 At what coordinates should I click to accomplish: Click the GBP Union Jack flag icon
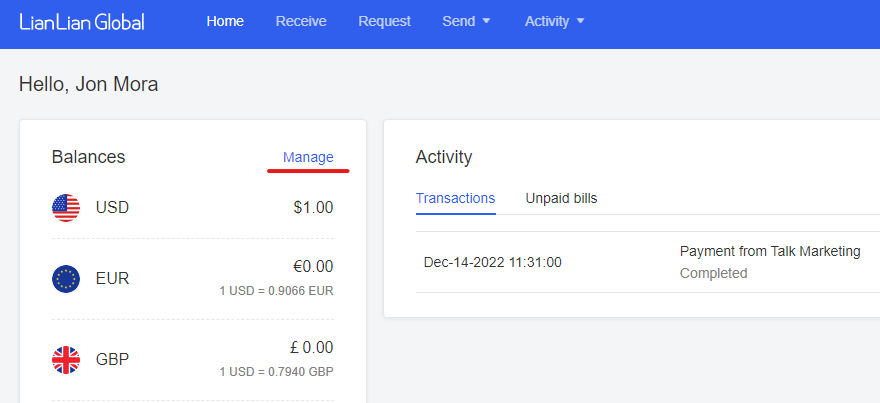[x=66, y=360]
